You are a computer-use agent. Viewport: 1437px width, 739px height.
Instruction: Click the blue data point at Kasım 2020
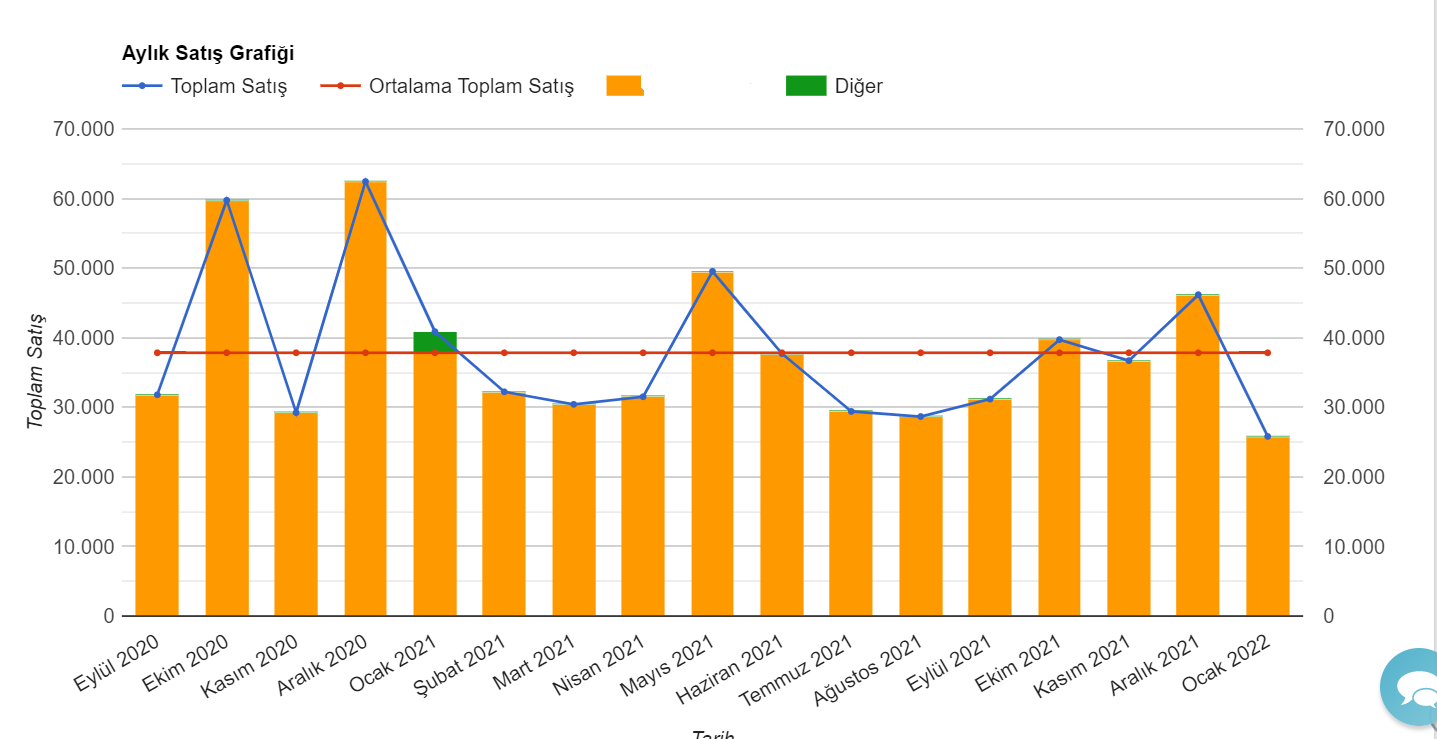[296, 412]
